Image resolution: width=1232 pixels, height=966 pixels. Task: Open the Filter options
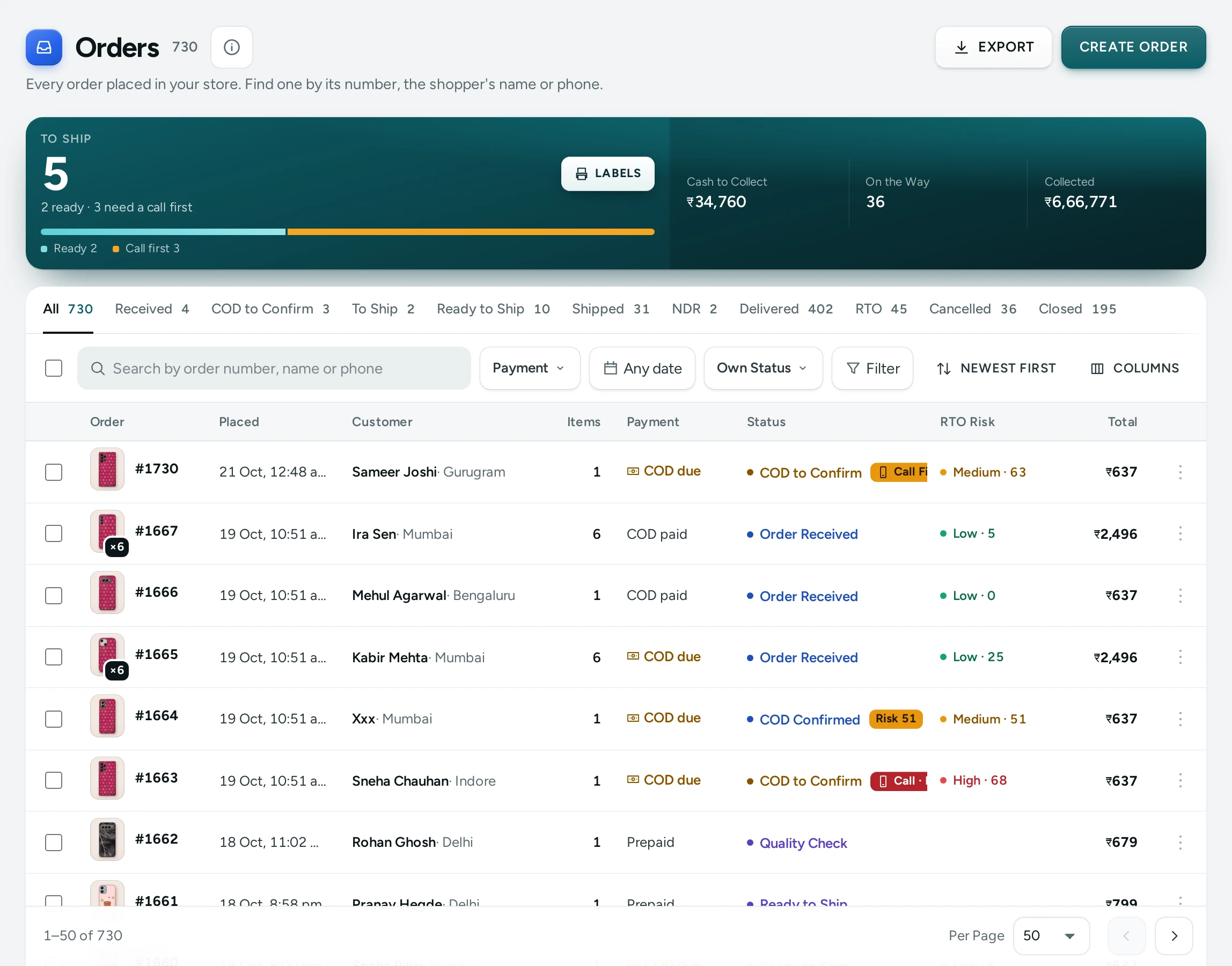pos(872,368)
